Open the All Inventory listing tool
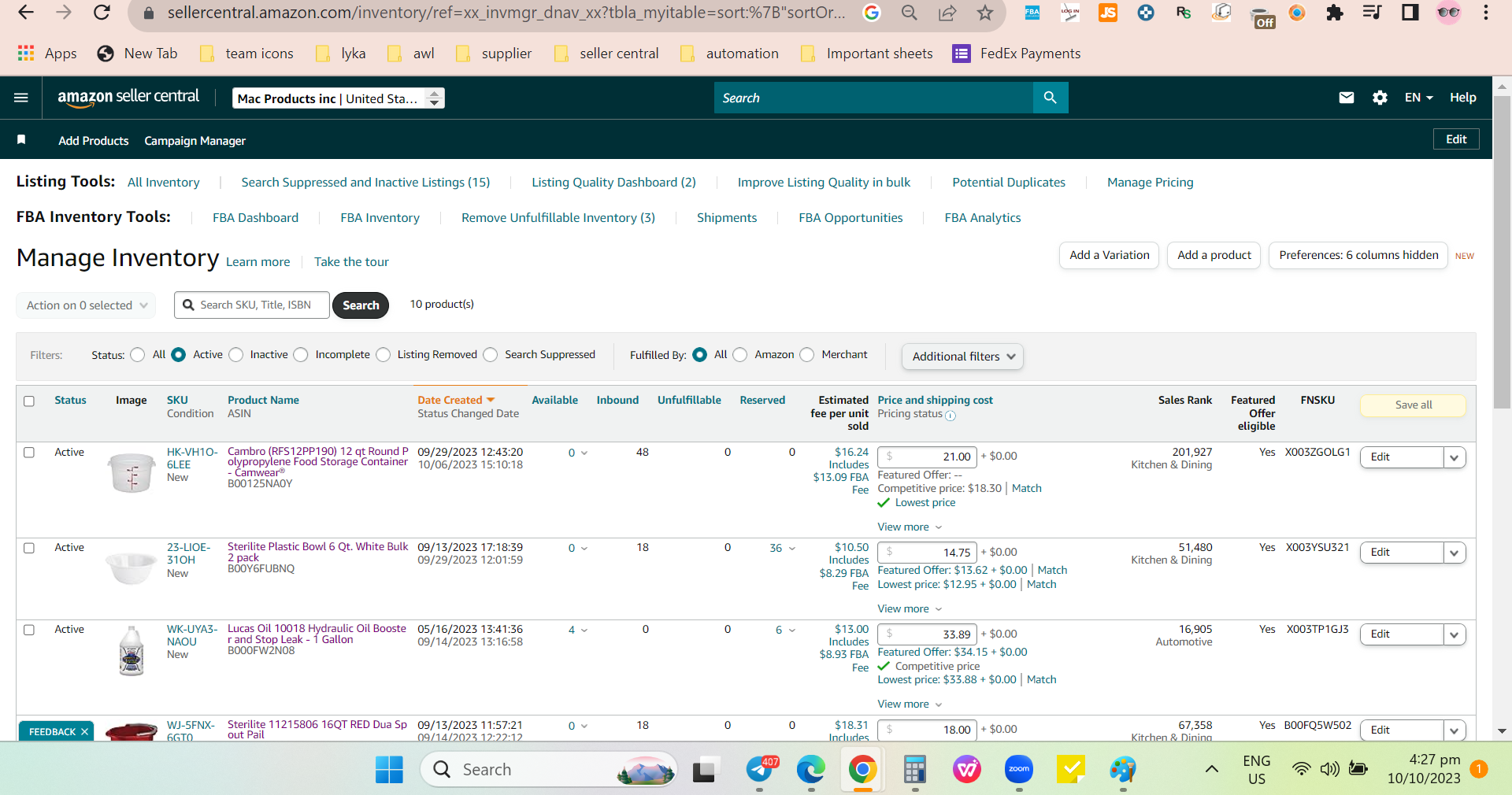This screenshot has width=1512, height=795. point(164,183)
